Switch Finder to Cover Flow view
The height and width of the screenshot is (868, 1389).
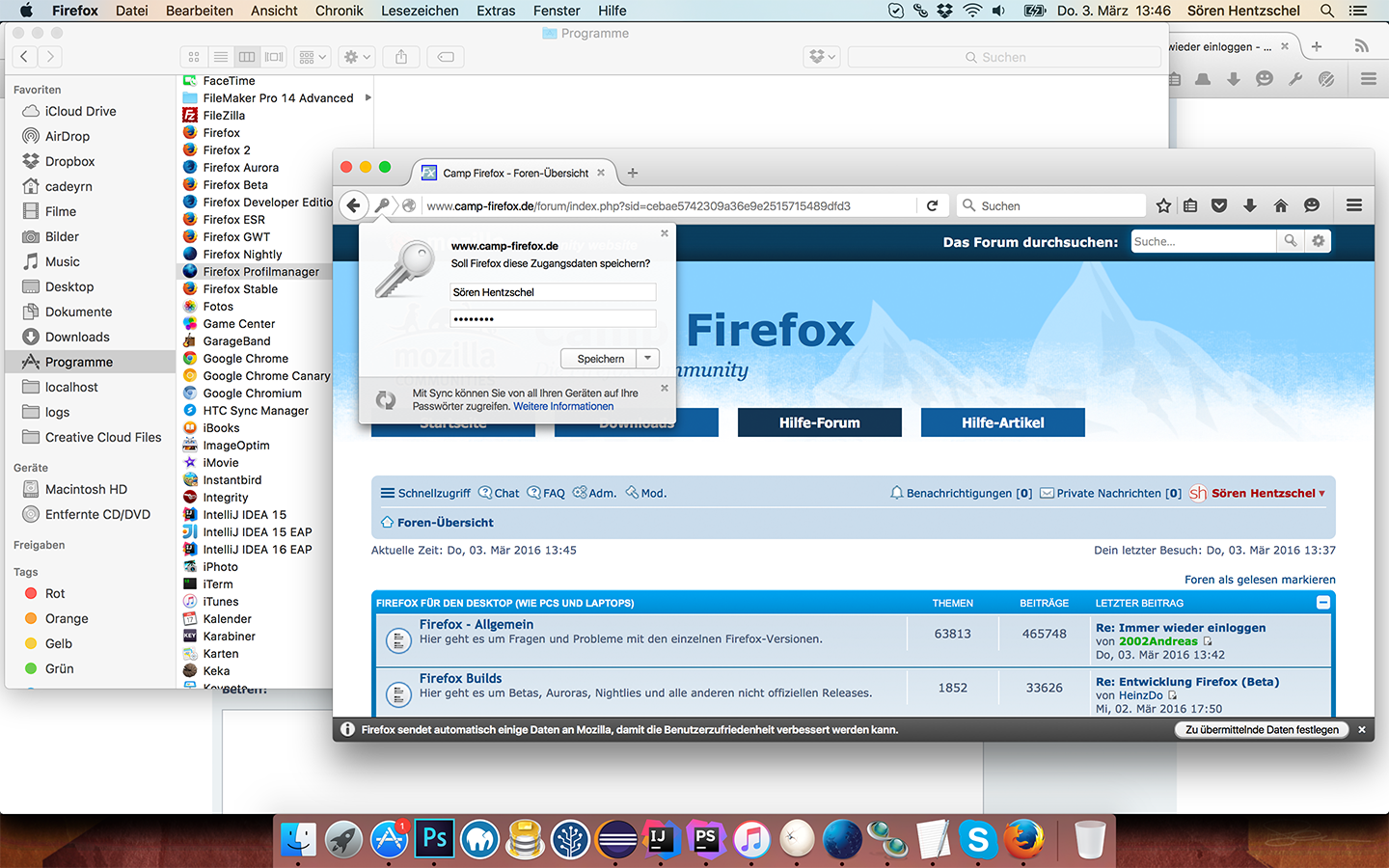(275, 57)
